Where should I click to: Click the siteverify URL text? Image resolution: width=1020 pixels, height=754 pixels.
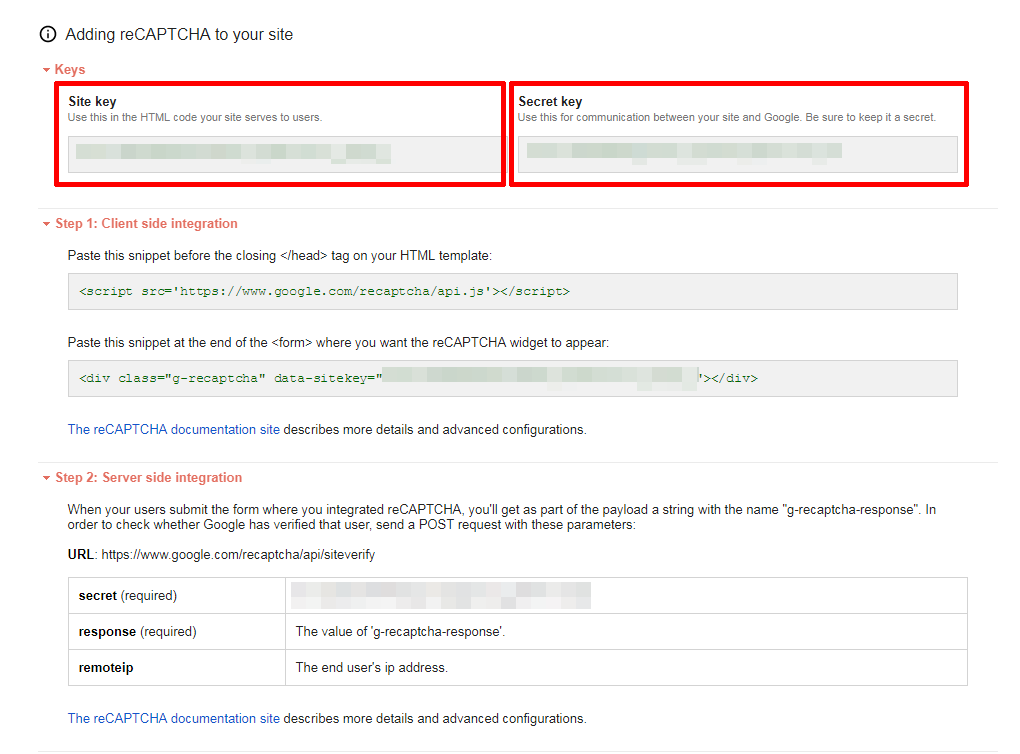(238, 554)
